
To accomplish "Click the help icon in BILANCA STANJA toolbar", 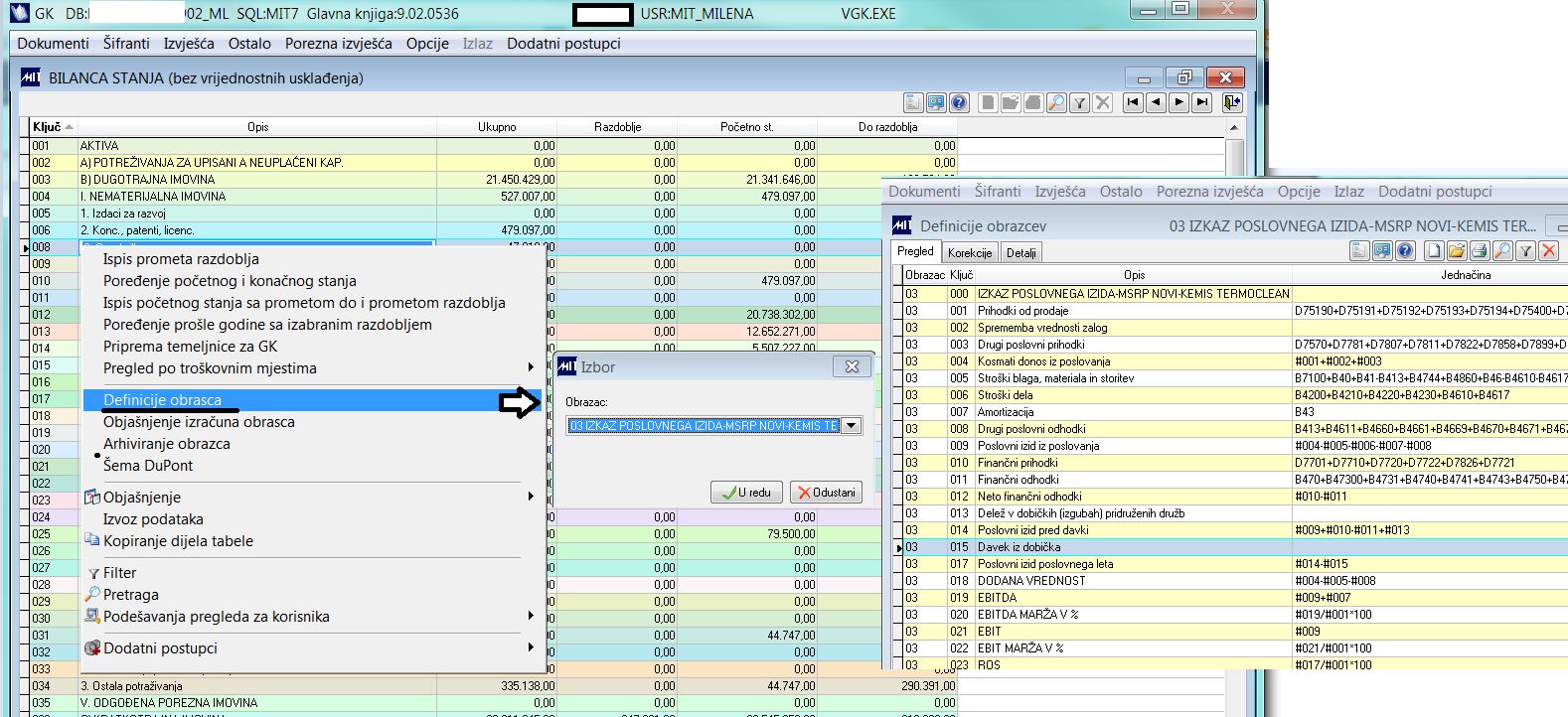I will point(959,102).
